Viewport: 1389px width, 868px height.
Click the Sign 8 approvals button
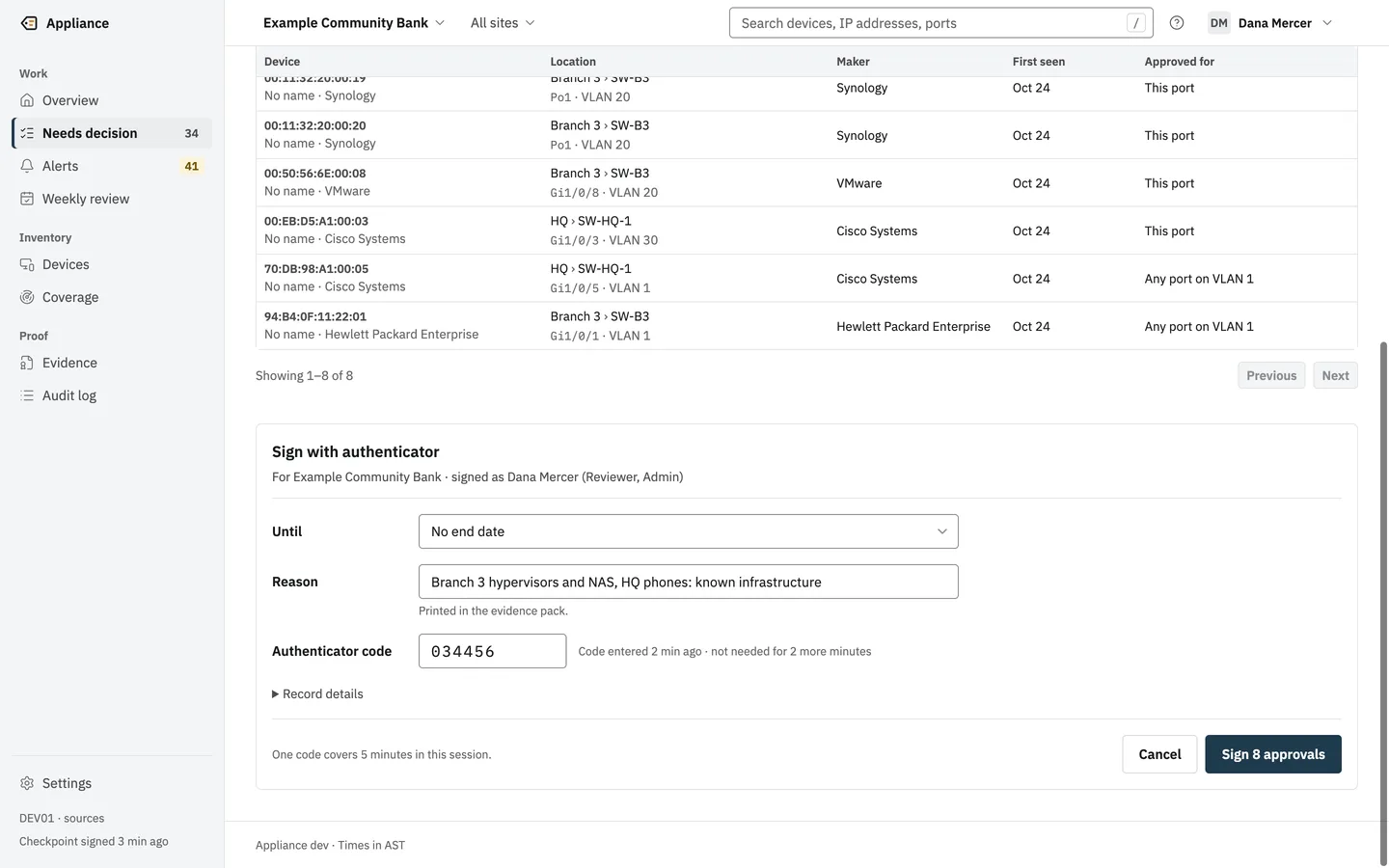(1273, 754)
